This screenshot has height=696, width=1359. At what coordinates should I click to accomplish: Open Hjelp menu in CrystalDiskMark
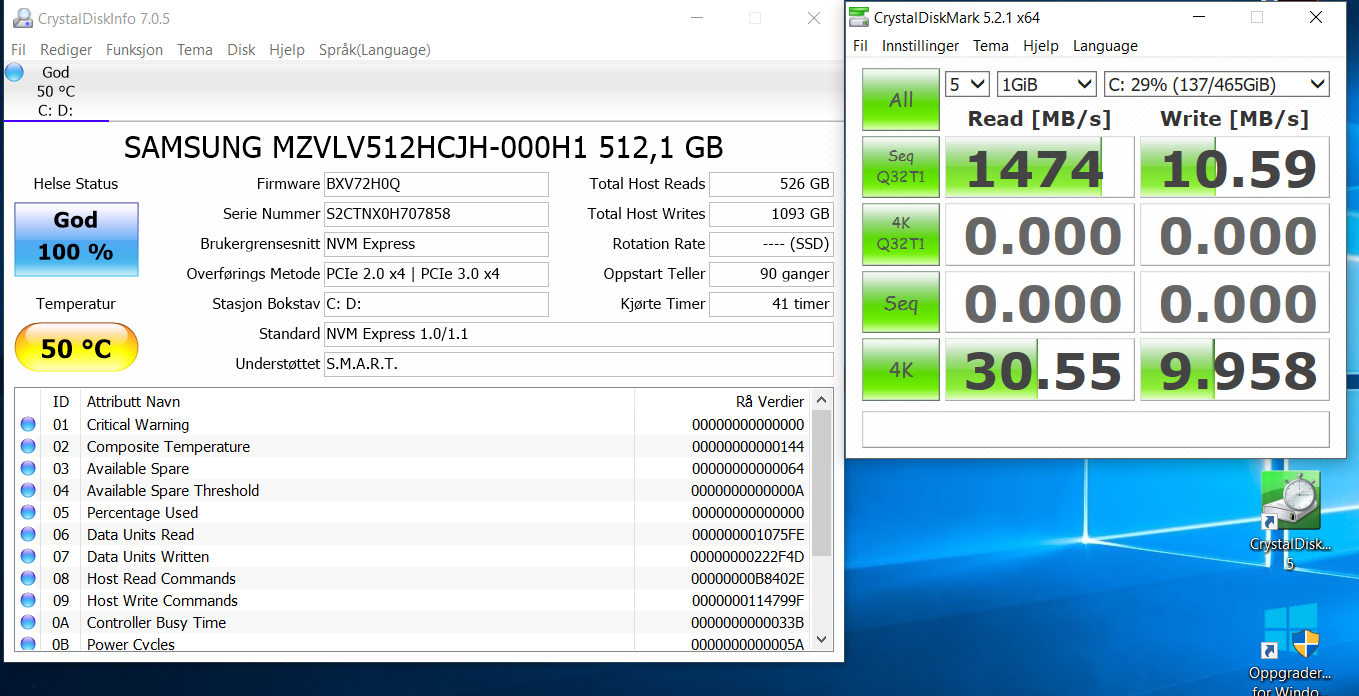coord(1041,46)
